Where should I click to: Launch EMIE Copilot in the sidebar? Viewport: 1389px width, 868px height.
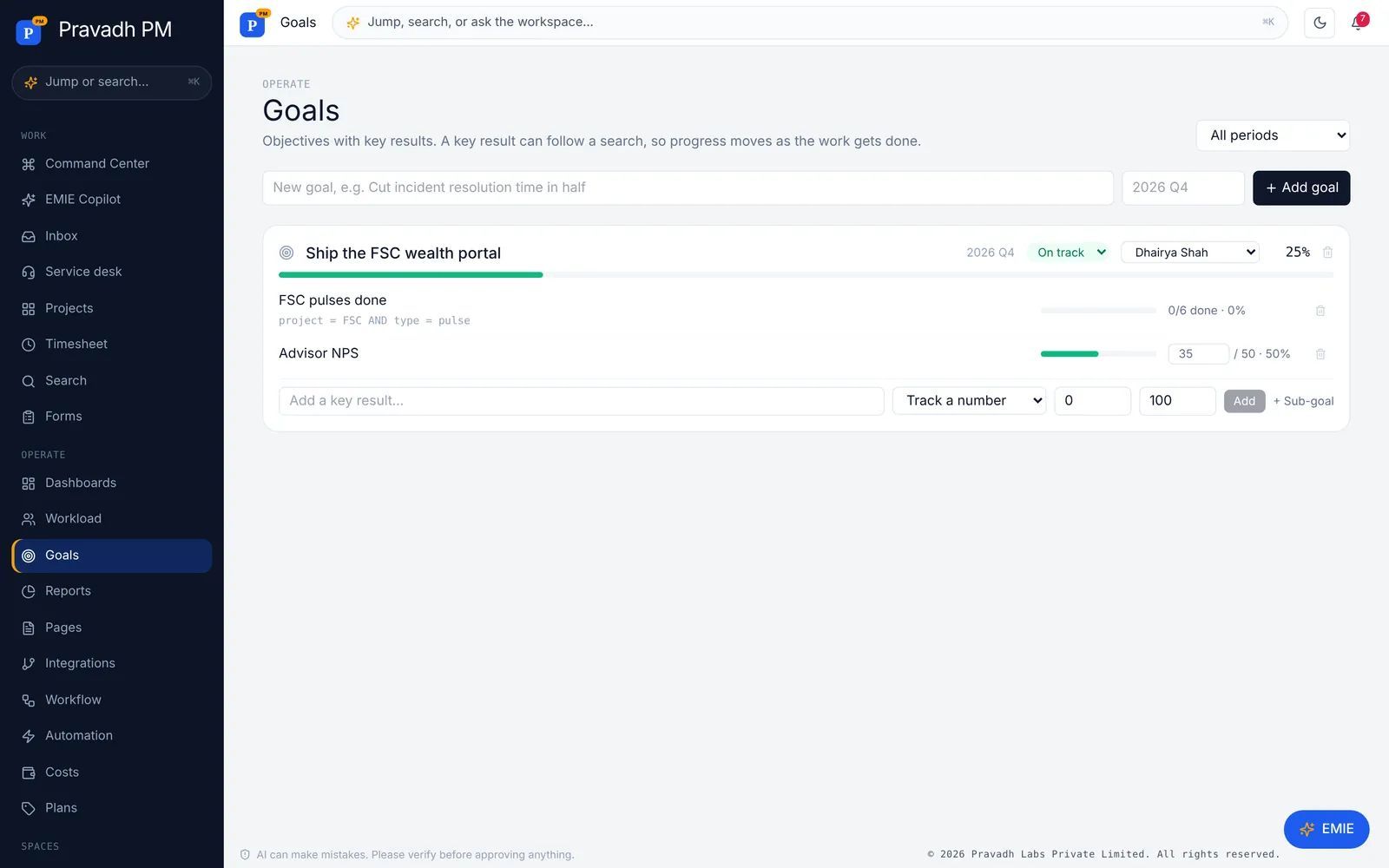(x=112, y=200)
